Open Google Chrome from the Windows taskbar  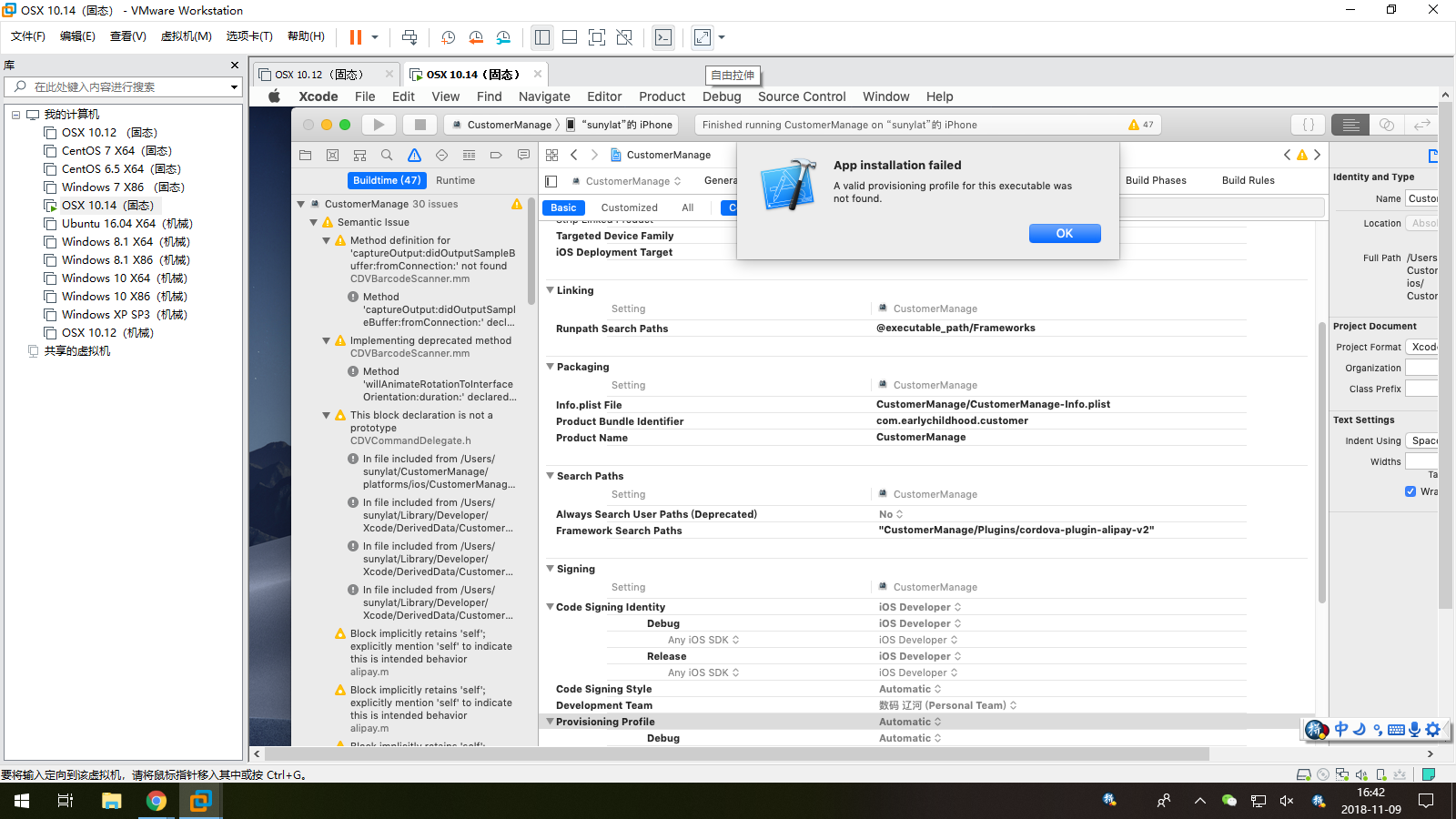[157, 801]
